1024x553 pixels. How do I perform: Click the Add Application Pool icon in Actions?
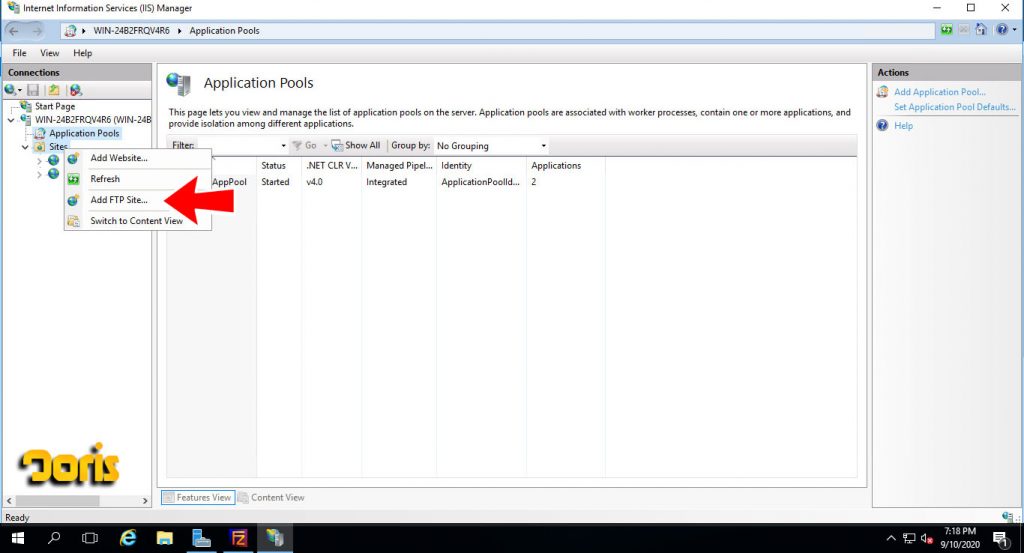[882, 92]
